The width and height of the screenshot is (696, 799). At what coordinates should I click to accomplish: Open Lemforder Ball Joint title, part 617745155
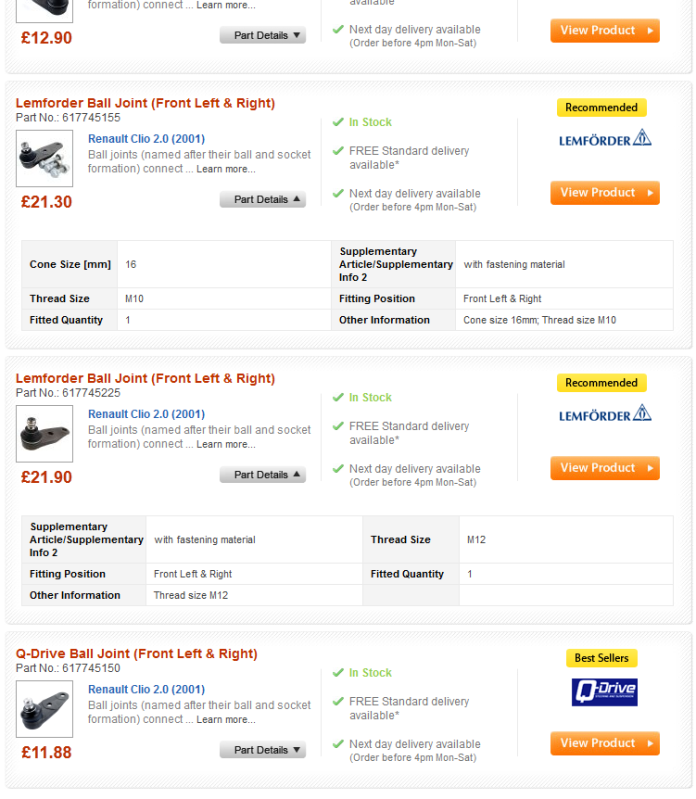click(145, 103)
